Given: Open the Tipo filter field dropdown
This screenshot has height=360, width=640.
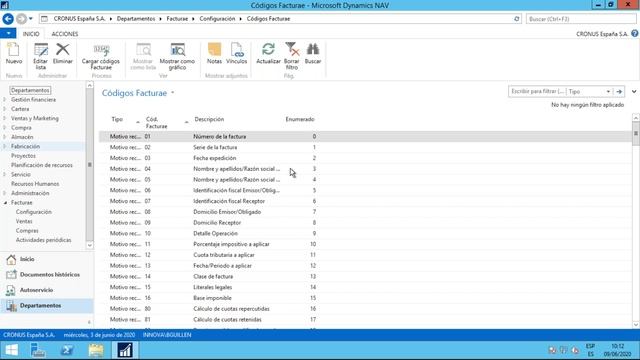Looking at the screenshot, I should (608, 91).
